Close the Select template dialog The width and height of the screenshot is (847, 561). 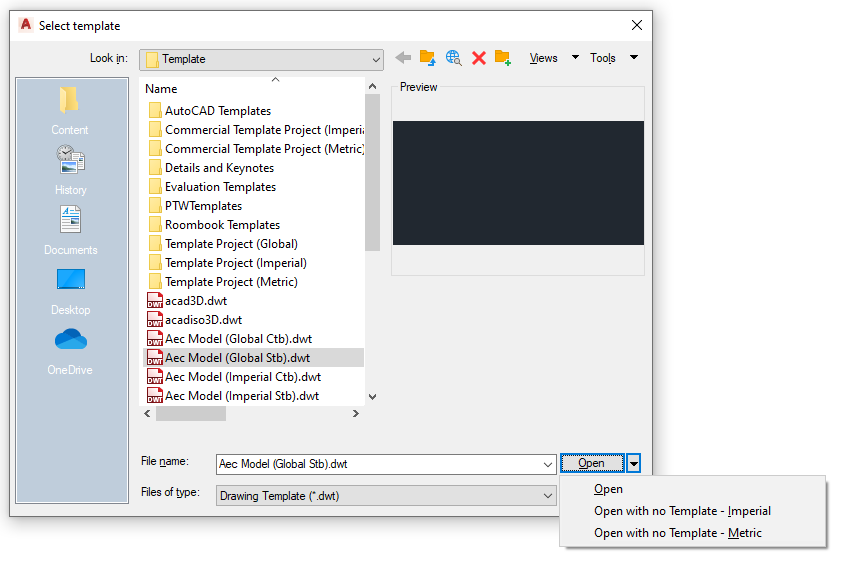(x=637, y=25)
